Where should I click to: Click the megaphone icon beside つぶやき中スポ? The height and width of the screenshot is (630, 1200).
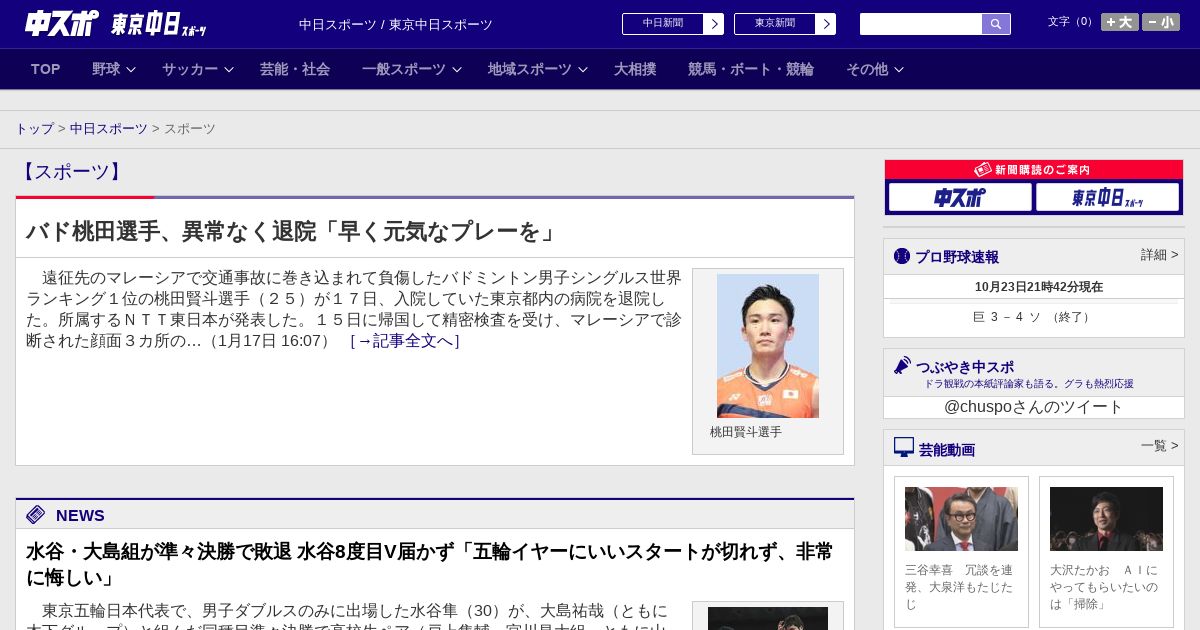pyautogui.click(x=902, y=365)
